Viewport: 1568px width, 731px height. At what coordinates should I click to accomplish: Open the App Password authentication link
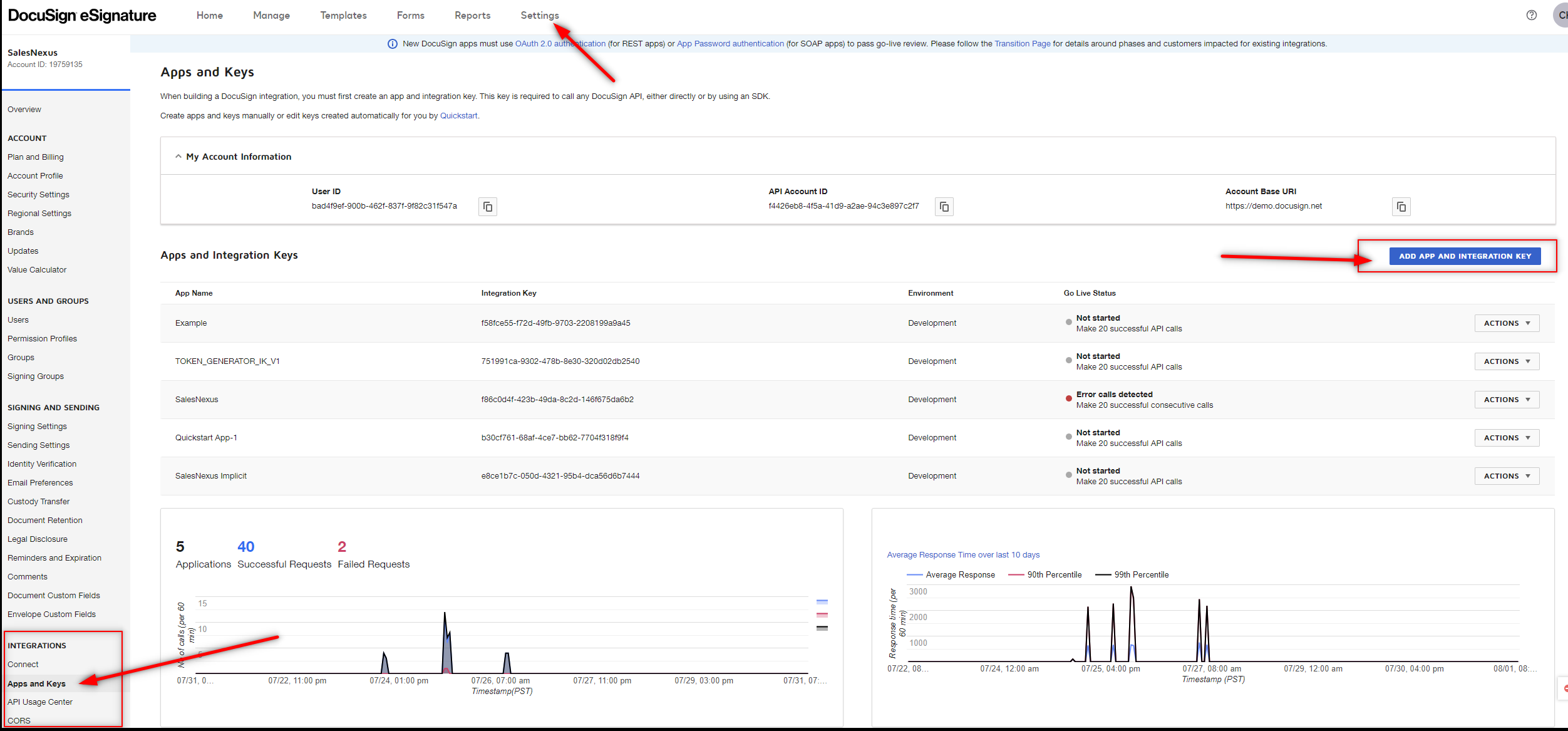click(730, 44)
